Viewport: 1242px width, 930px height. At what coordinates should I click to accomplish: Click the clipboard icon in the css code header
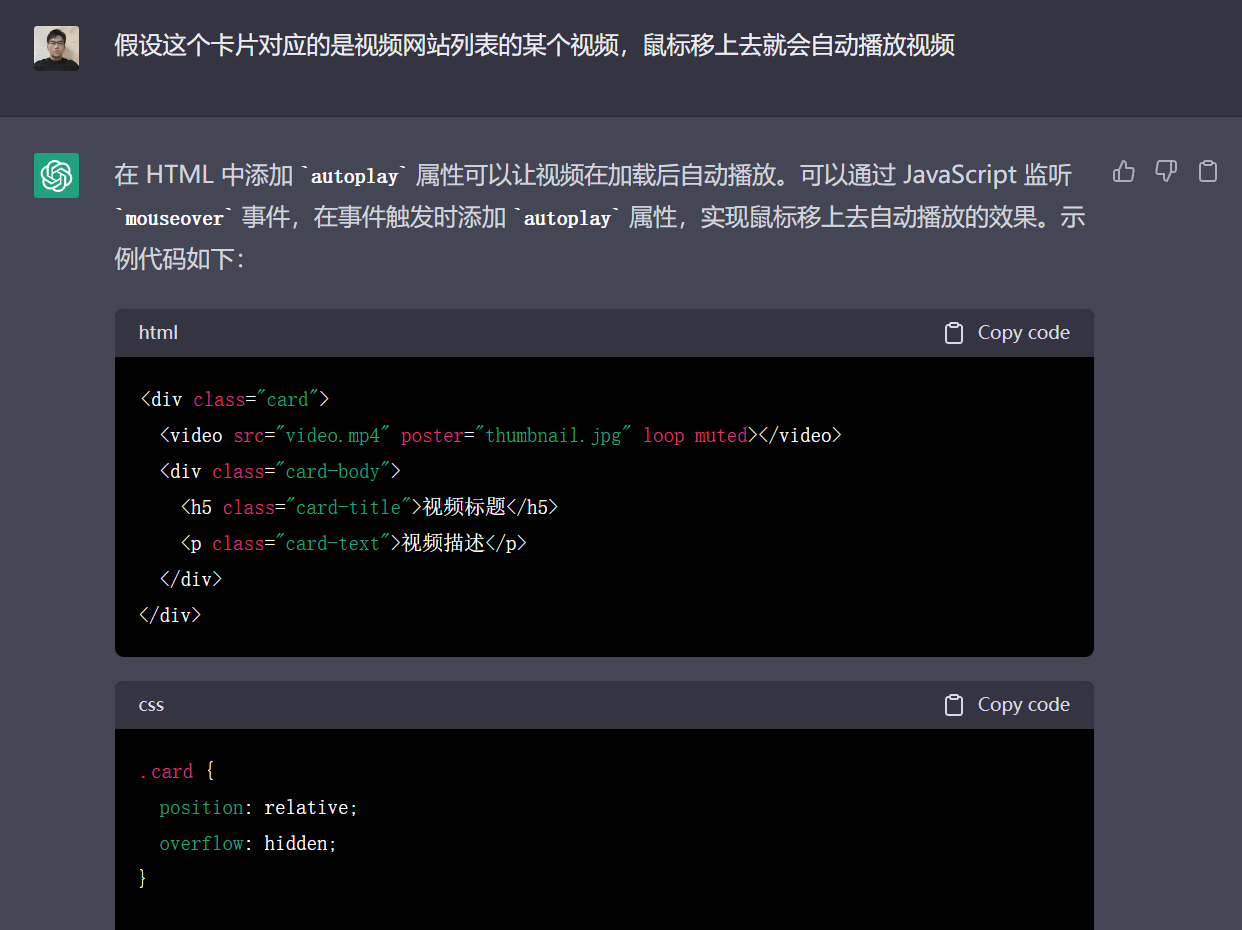click(x=954, y=705)
